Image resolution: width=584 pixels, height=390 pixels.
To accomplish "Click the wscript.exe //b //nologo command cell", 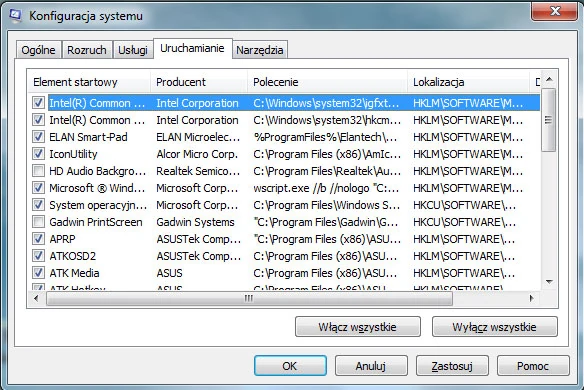I will (x=326, y=188).
